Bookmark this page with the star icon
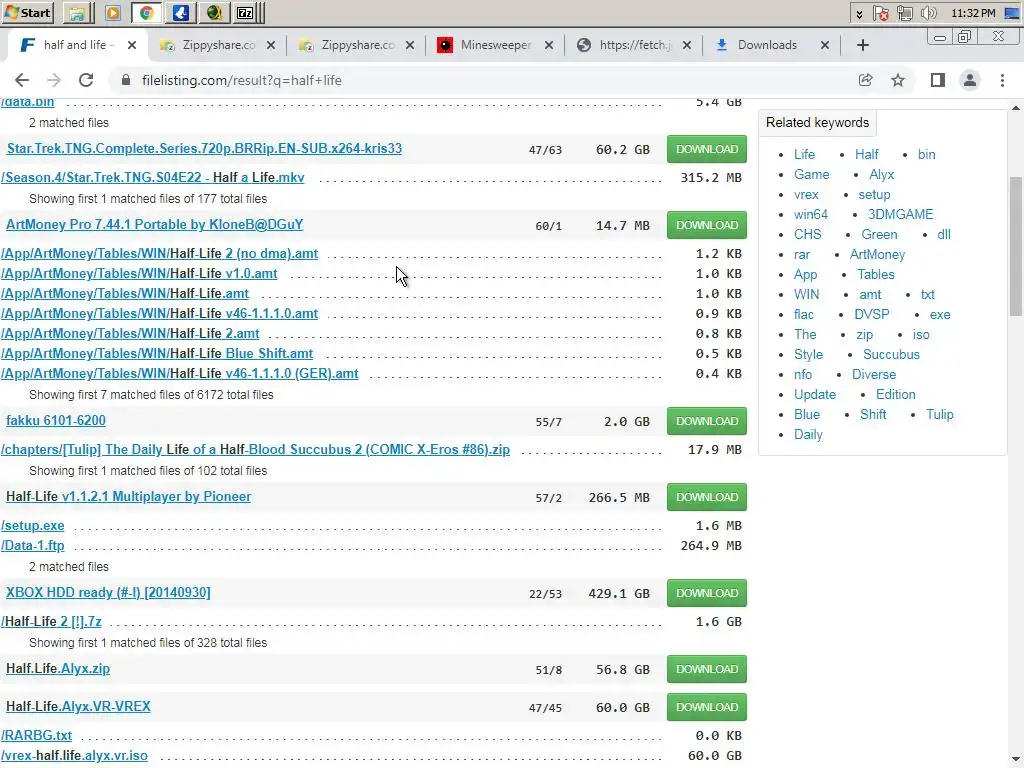This screenshot has width=1024, height=768. click(898, 80)
